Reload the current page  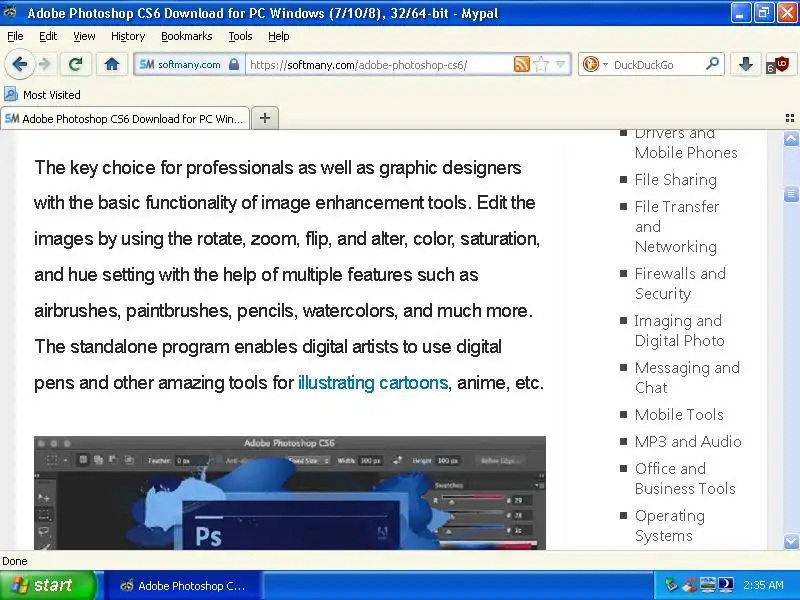tap(76, 64)
